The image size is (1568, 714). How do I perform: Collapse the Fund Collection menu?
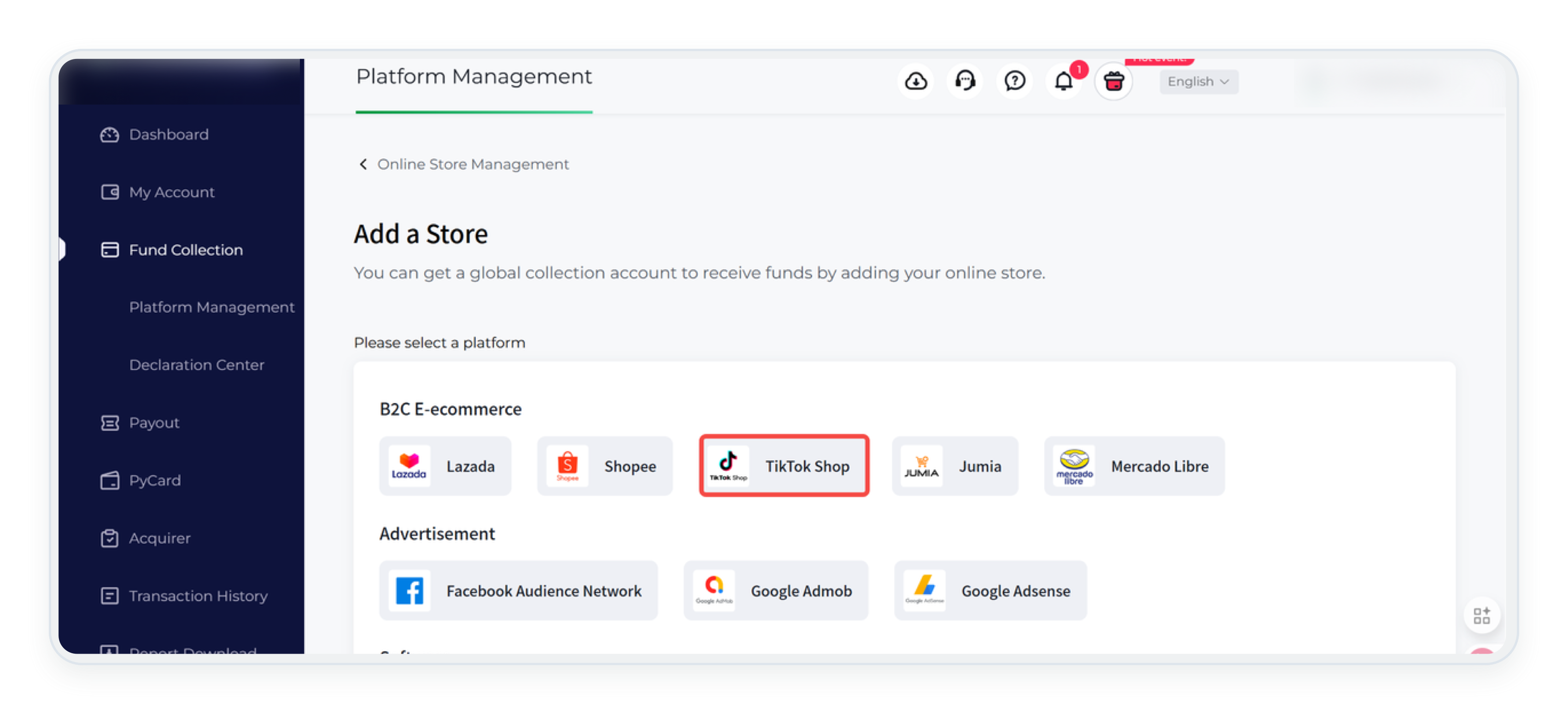(x=186, y=250)
